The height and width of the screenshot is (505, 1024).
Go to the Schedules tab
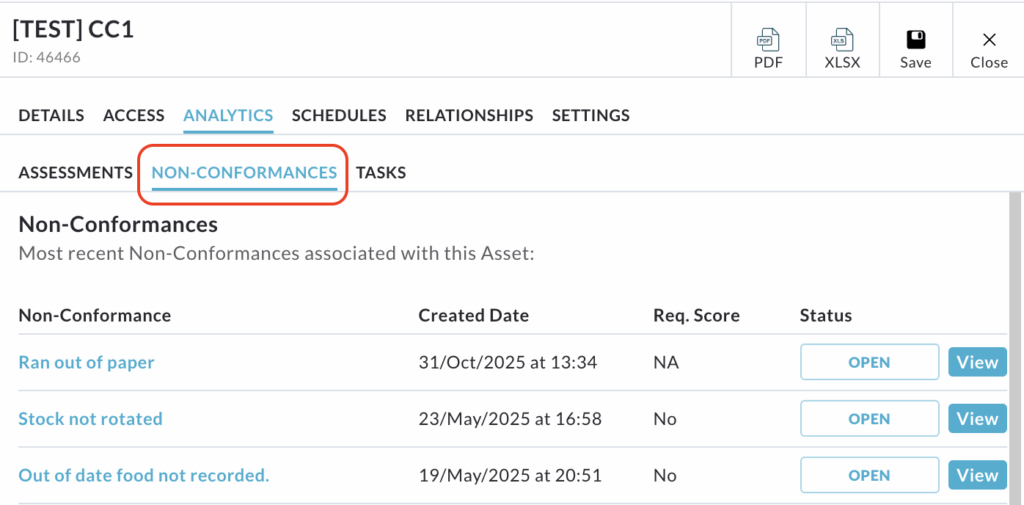click(x=339, y=115)
